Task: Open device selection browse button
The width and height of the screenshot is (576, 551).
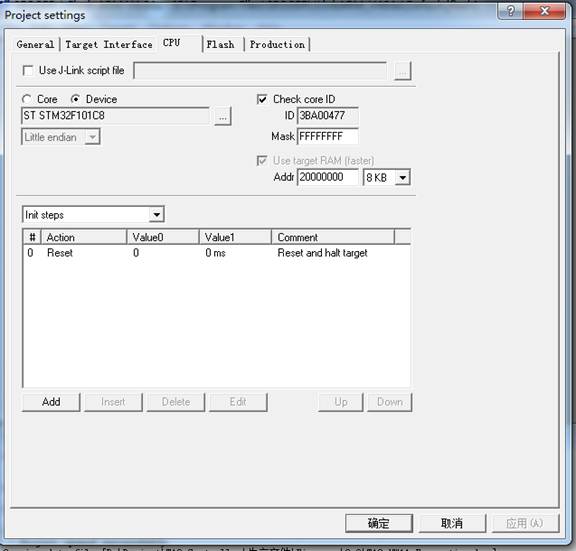Action: pos(223,116)
